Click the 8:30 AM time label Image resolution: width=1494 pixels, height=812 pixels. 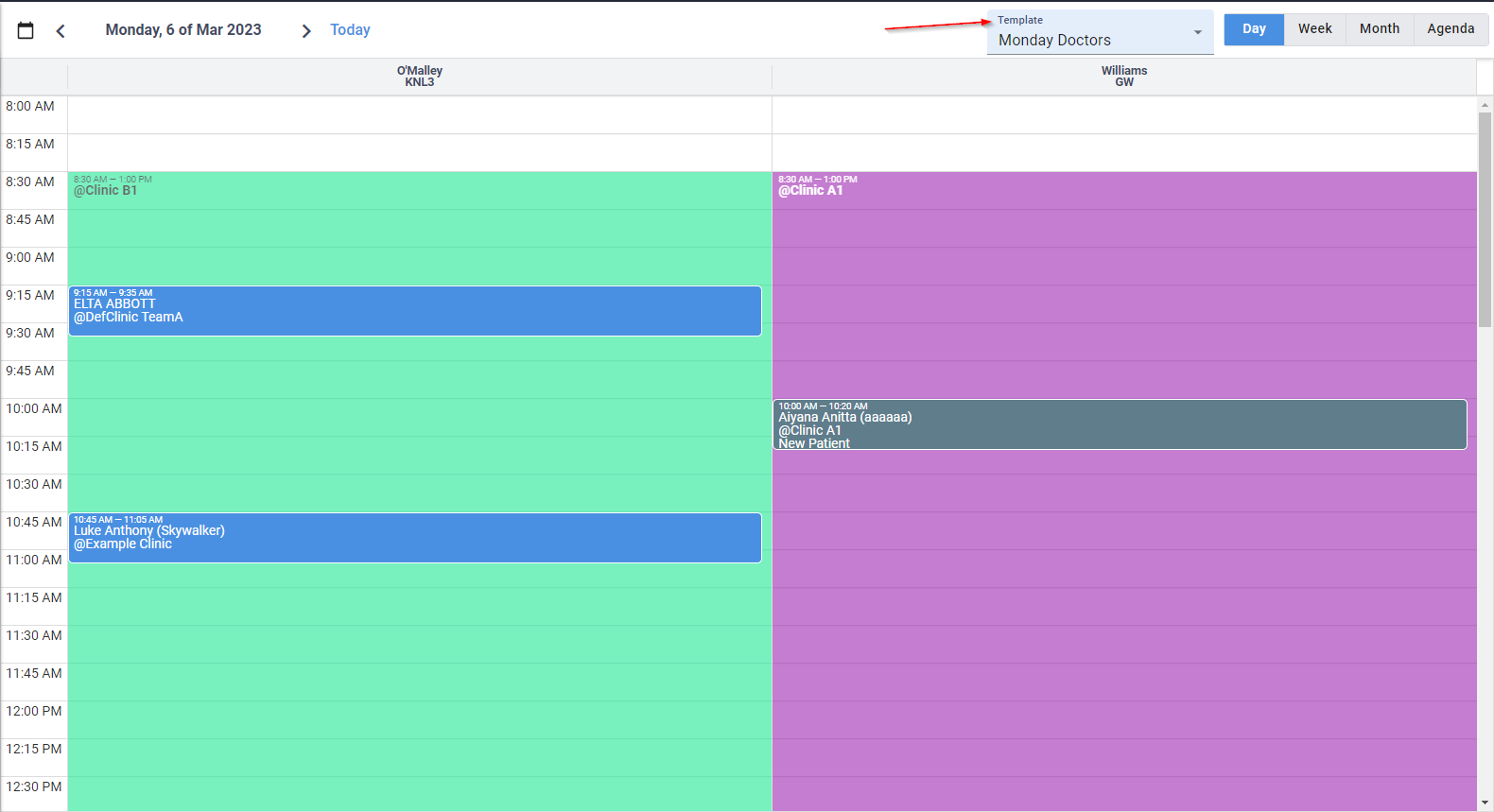[x=30, y=181]
